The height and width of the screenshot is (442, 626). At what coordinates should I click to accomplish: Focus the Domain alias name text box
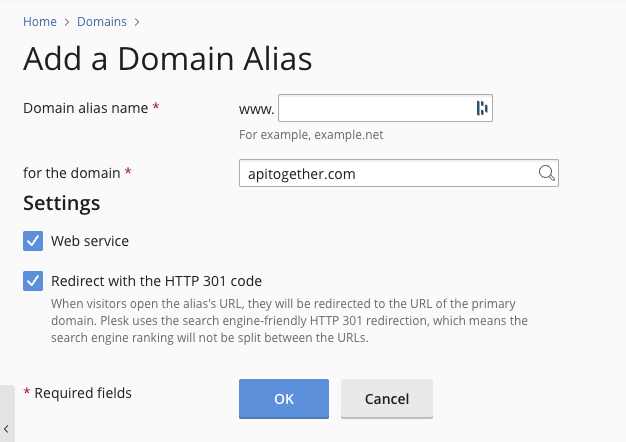[375, 108]
